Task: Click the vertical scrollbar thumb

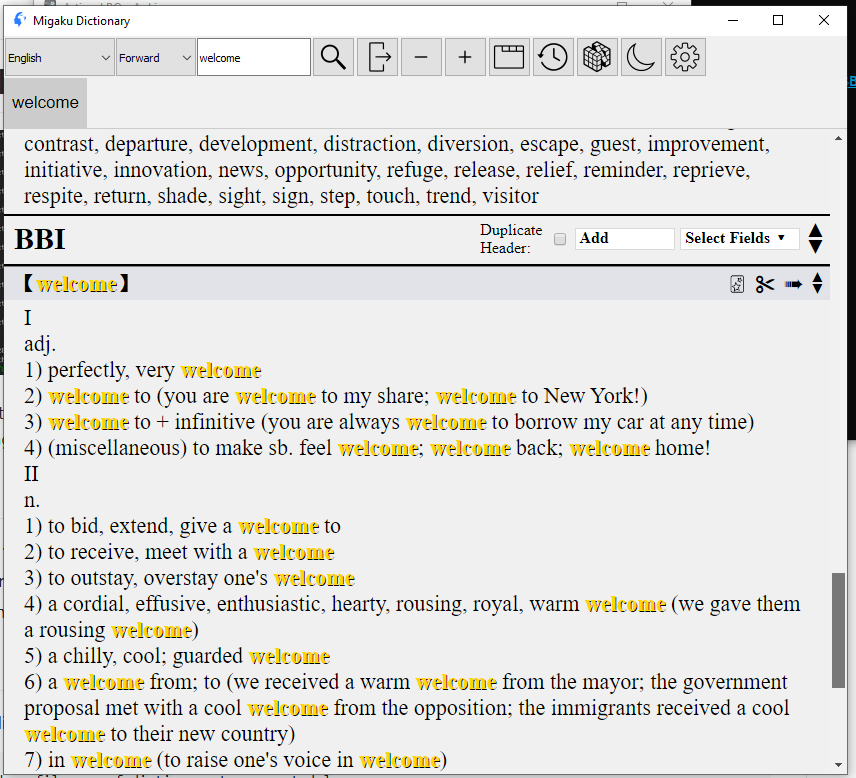Action: point(839,630)
